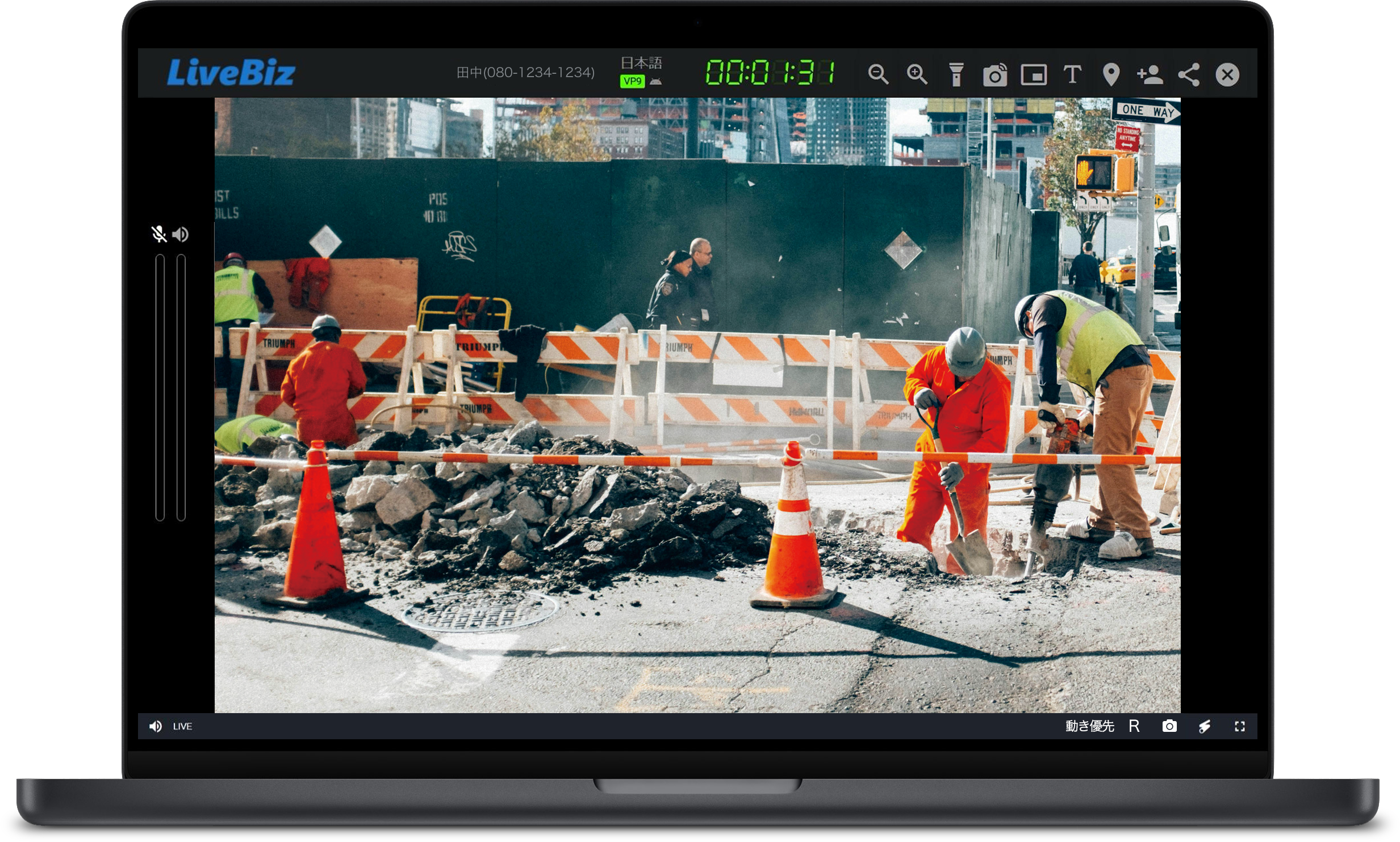Capture a snapshot with the bottom camera icon

[x=1169, y=726]
